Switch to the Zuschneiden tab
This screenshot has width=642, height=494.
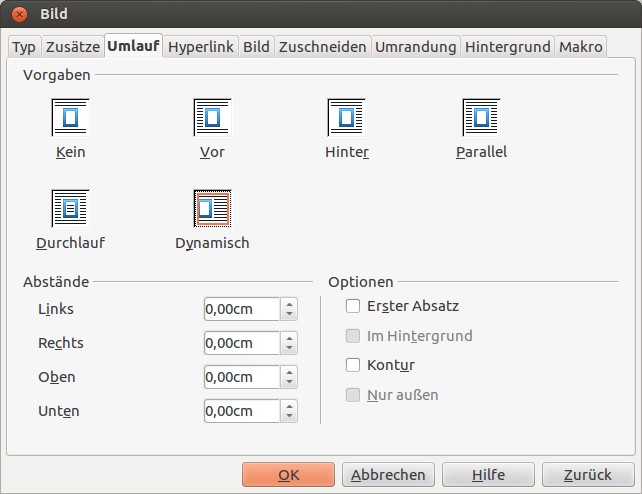click(322, 47)
